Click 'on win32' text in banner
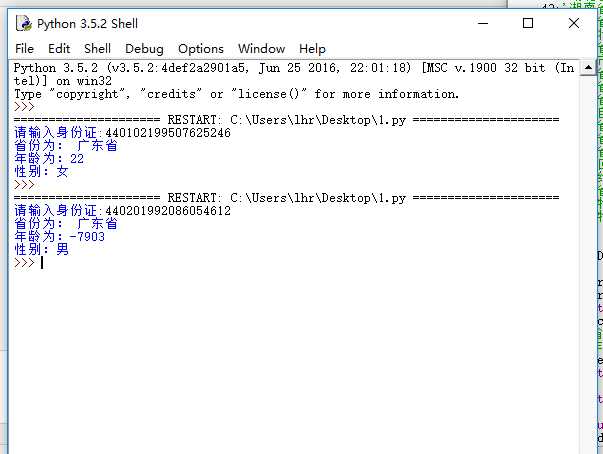This screenshot has height=454, width=603. coord(84,81)
